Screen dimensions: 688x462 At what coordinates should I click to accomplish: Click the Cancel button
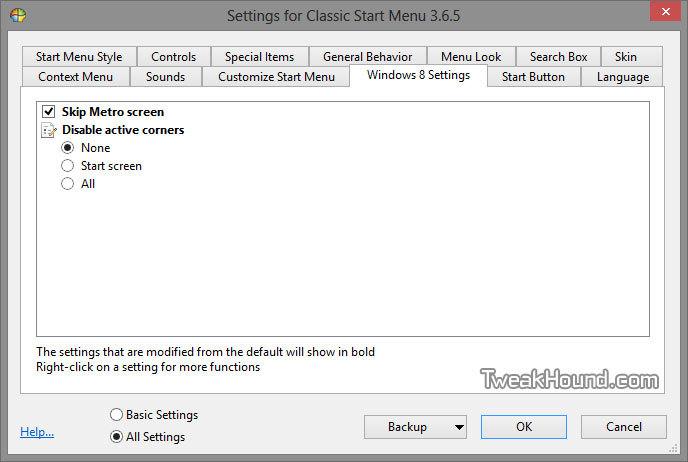(624, 427)
